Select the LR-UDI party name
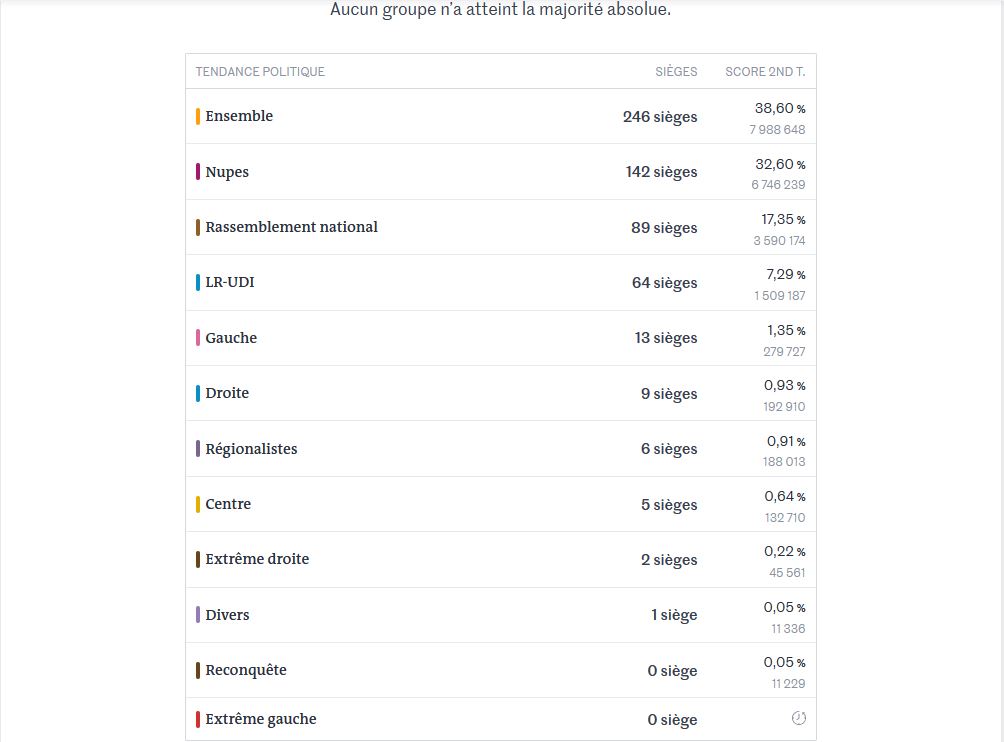This screenshot has height=742, width=1004. tap(230, 283)
